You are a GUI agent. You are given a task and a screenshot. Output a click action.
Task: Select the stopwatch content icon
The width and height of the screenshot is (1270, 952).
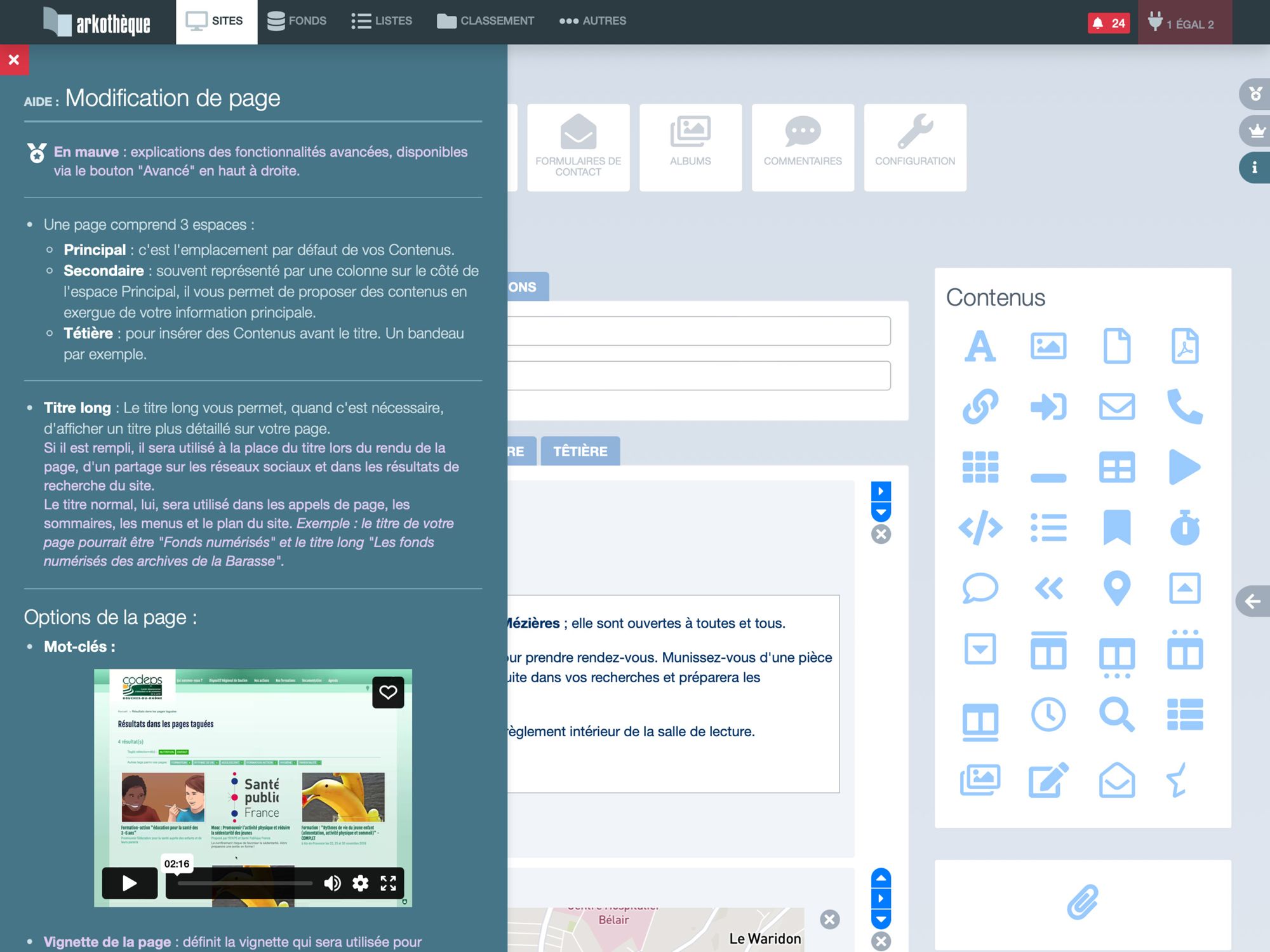1185,527
